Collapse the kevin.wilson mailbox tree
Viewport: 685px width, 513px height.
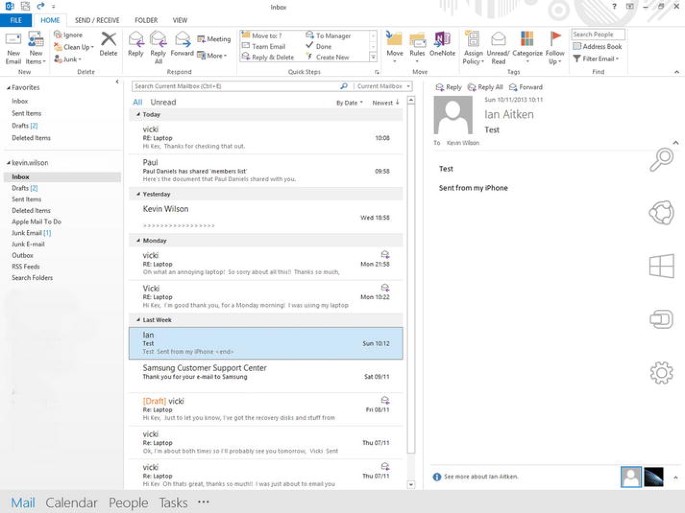pyautogui.click(x=8, y=163)
